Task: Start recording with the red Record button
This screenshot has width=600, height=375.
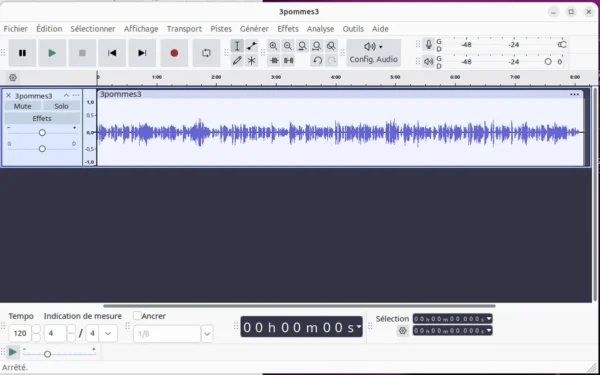Action: [174, 53]
